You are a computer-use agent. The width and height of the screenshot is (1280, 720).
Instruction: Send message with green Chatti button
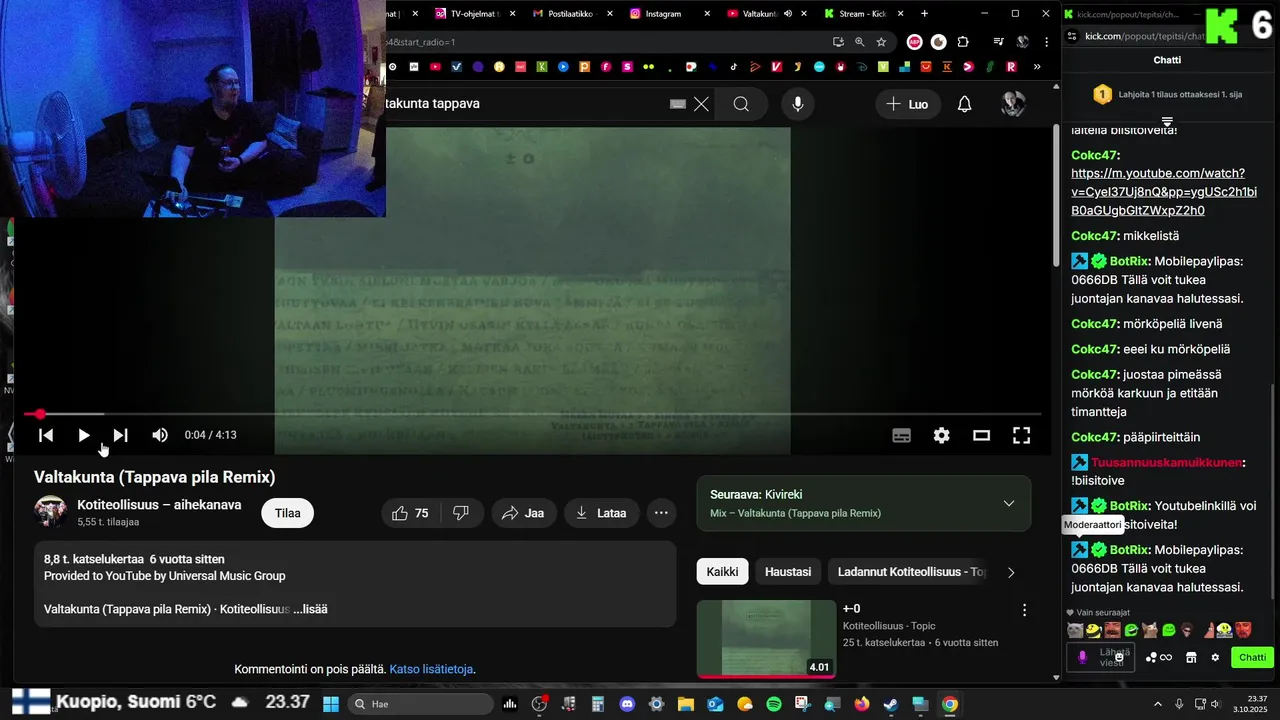click(x=1252, y=657)
